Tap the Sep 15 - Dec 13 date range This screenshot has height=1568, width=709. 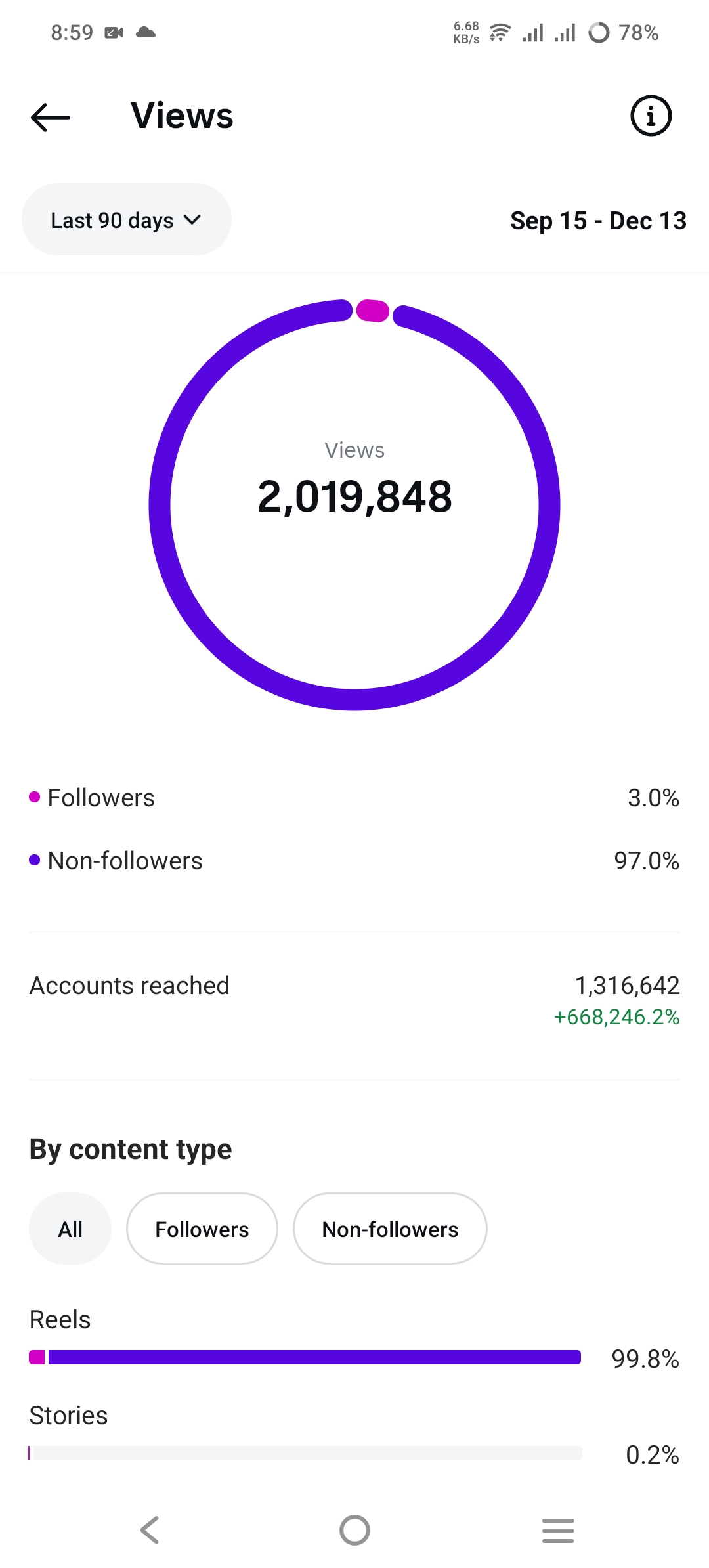[x=598, y=221]
